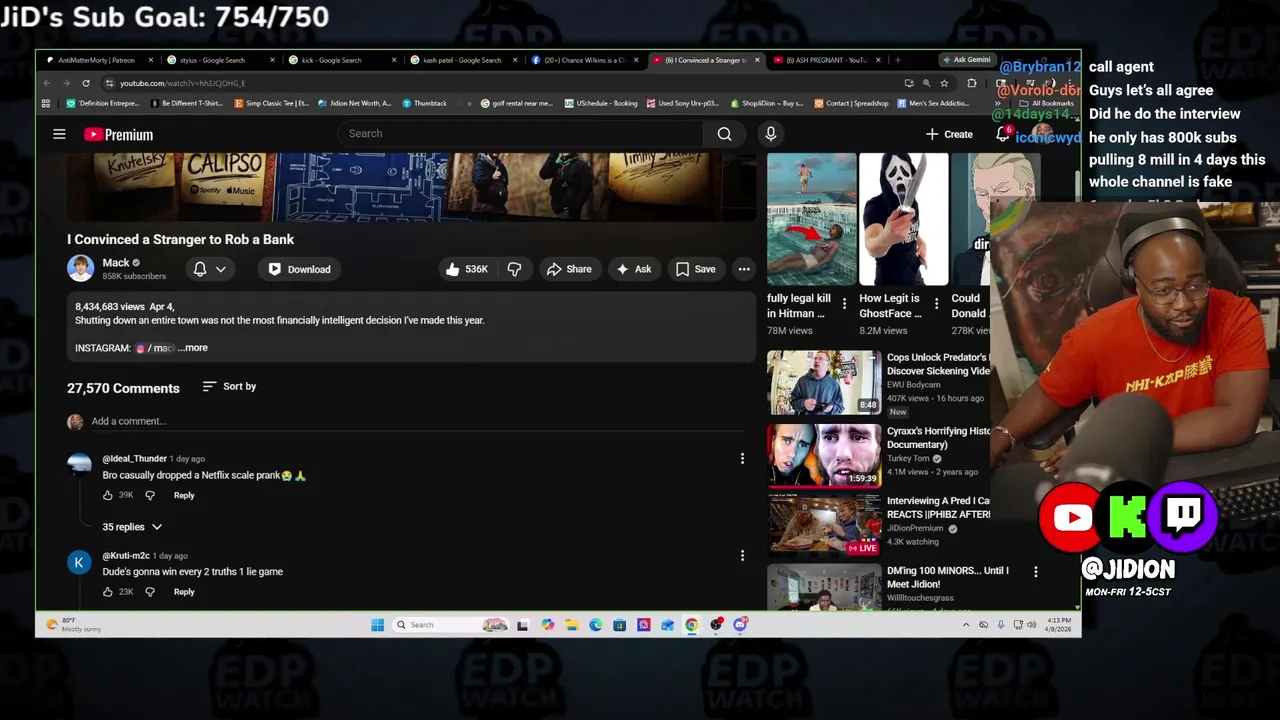1280x720 pixels.
Task: Click the magnifier search button on YouTube
Action: tap(724, 134)
